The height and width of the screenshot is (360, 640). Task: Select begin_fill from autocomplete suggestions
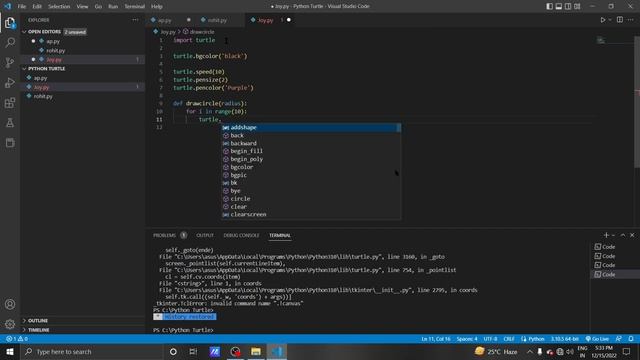(311, 151)
